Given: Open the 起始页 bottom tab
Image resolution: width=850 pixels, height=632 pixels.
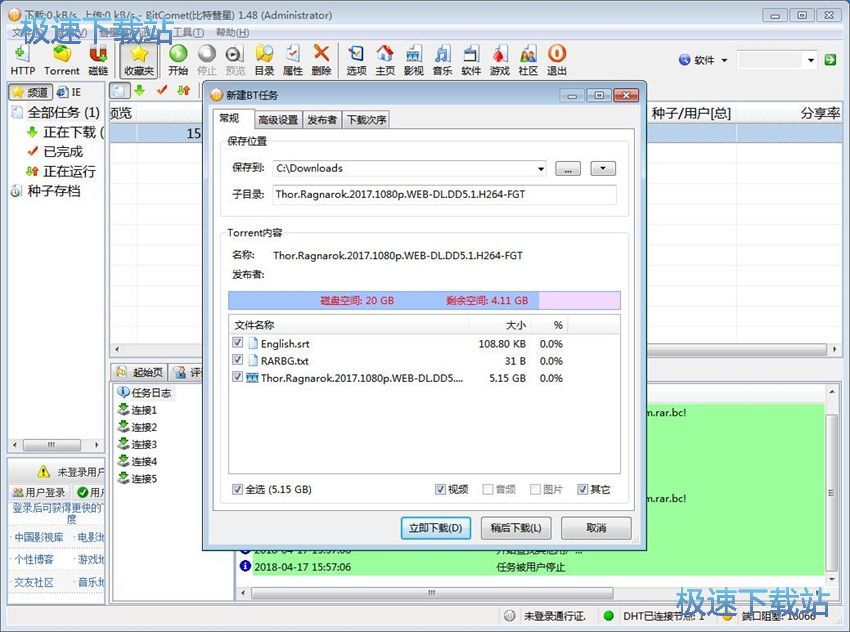Looking at the screenshot, I should (140, 372).
